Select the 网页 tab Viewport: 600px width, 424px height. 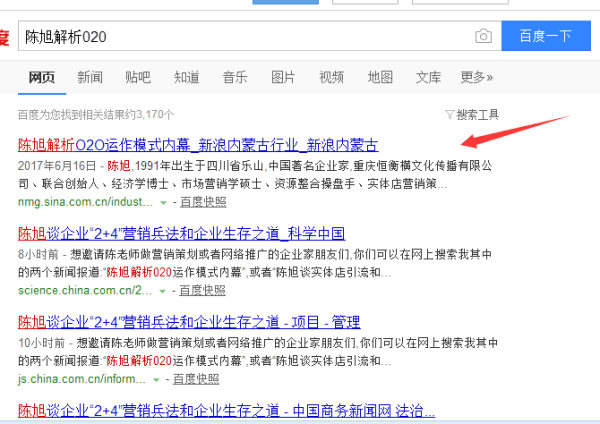(x=42, y=77)
